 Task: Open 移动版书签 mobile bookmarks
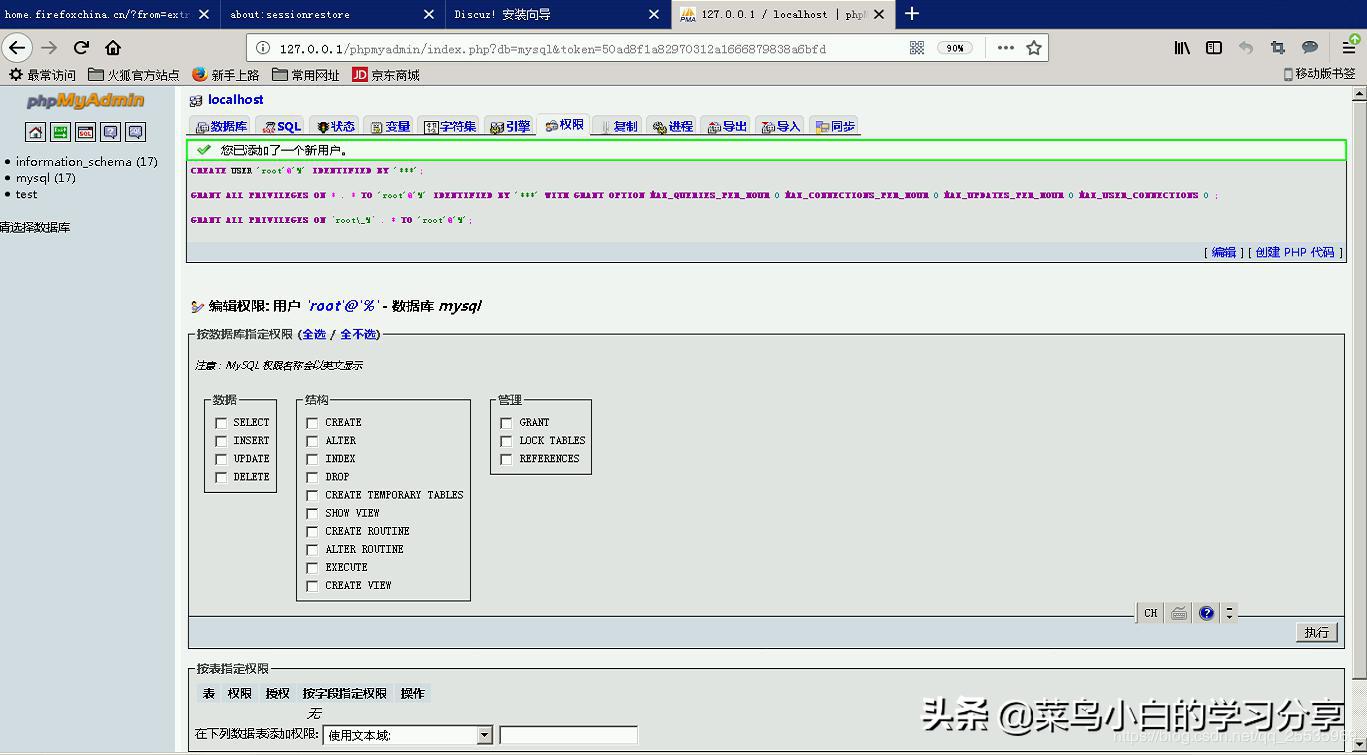(x=1320, y=74)
